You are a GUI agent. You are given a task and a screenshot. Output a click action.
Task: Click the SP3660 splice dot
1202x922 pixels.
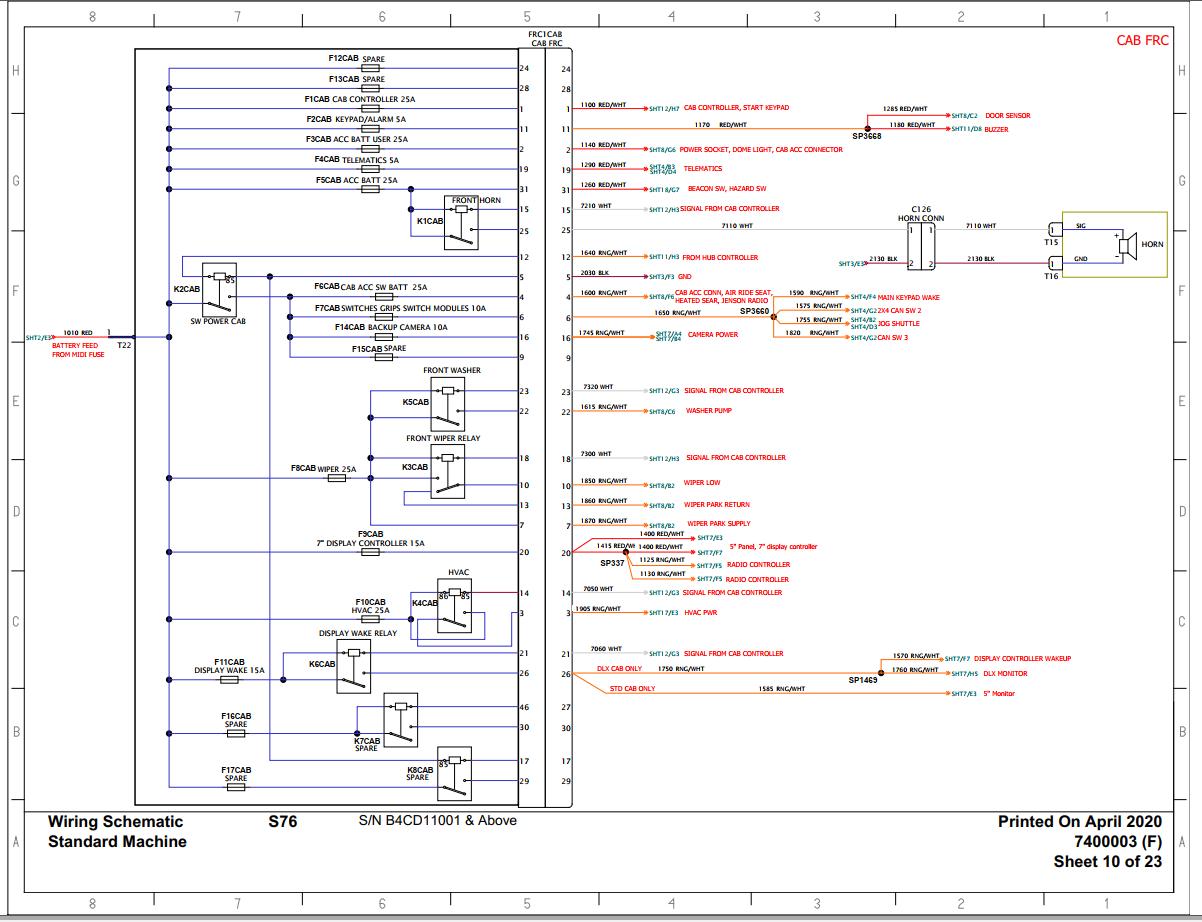coord(773,317)
